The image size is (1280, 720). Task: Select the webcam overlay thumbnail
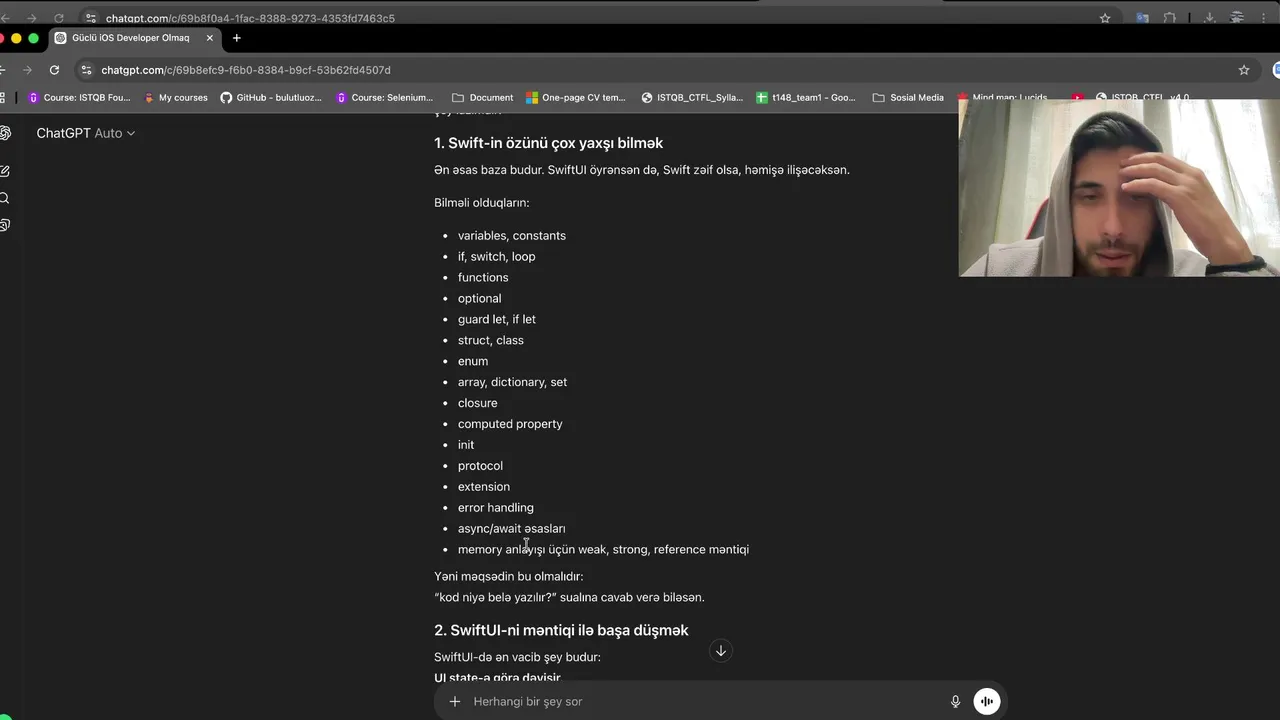tap(1119, 187)
